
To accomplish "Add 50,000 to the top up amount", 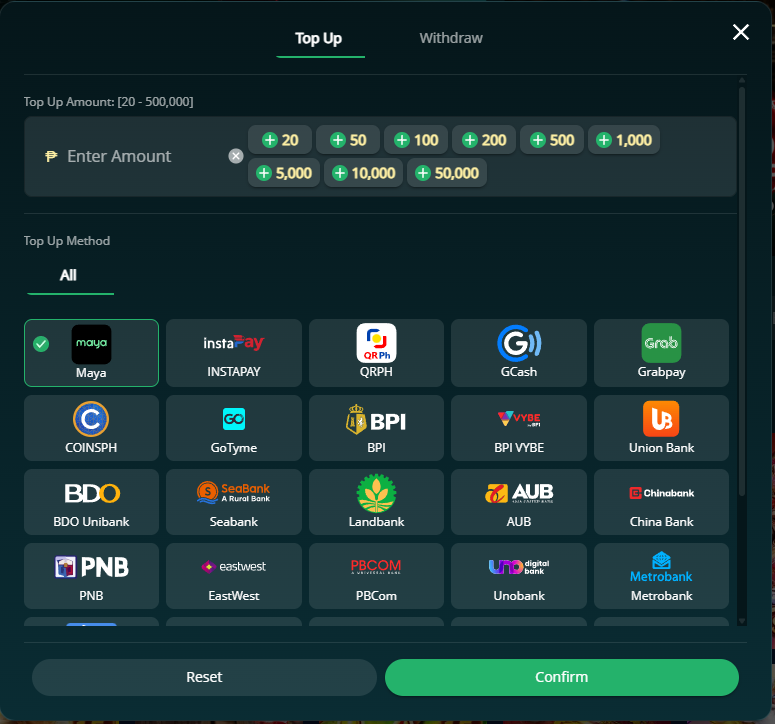I will click(x=447, y=173).
